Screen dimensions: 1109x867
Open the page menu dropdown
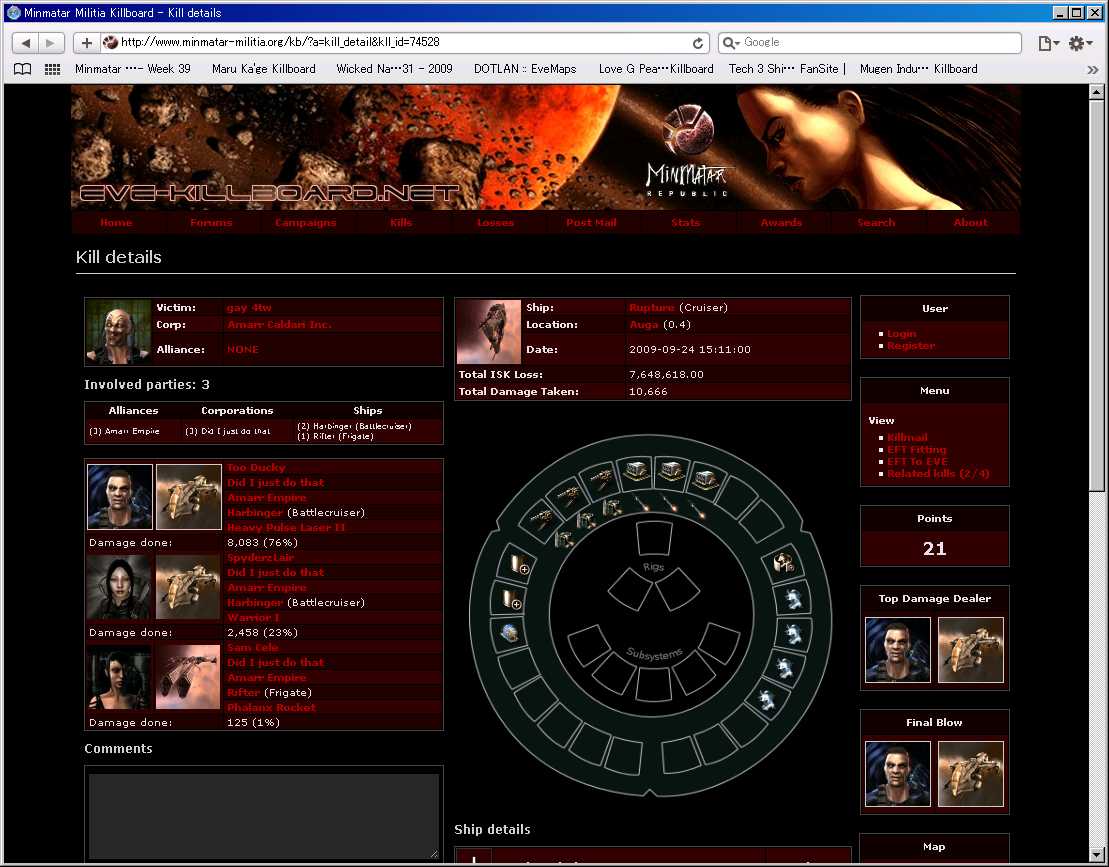[x=1048, y=43]
